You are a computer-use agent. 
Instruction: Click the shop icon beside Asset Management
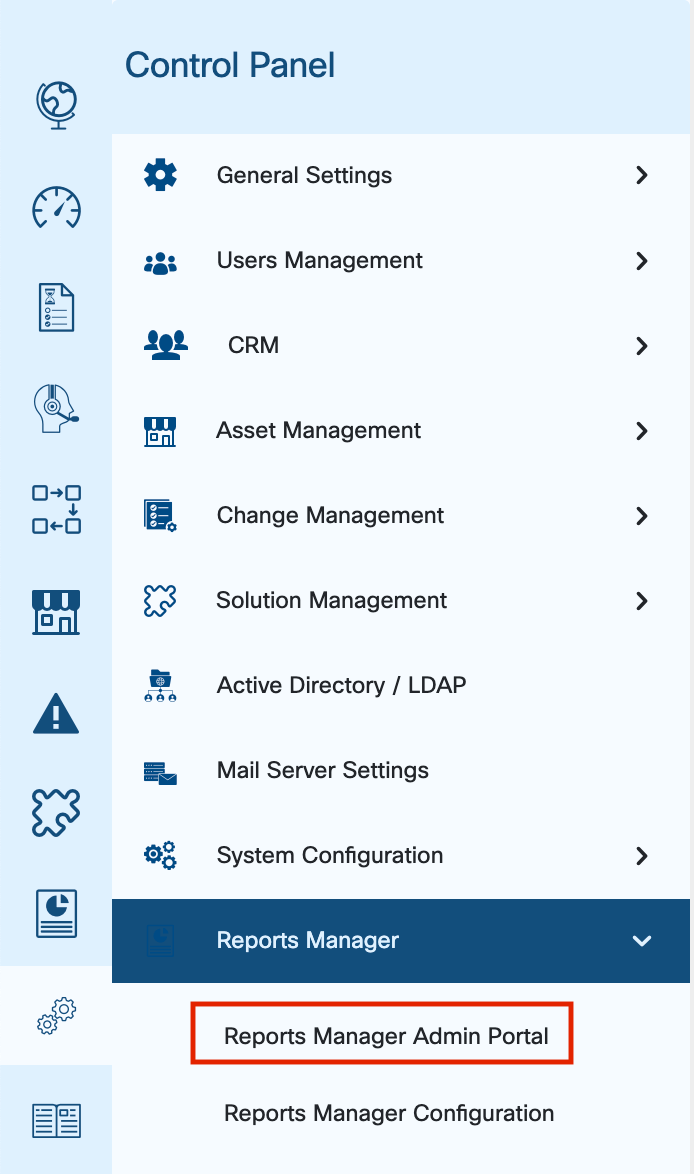click(160, 431)
